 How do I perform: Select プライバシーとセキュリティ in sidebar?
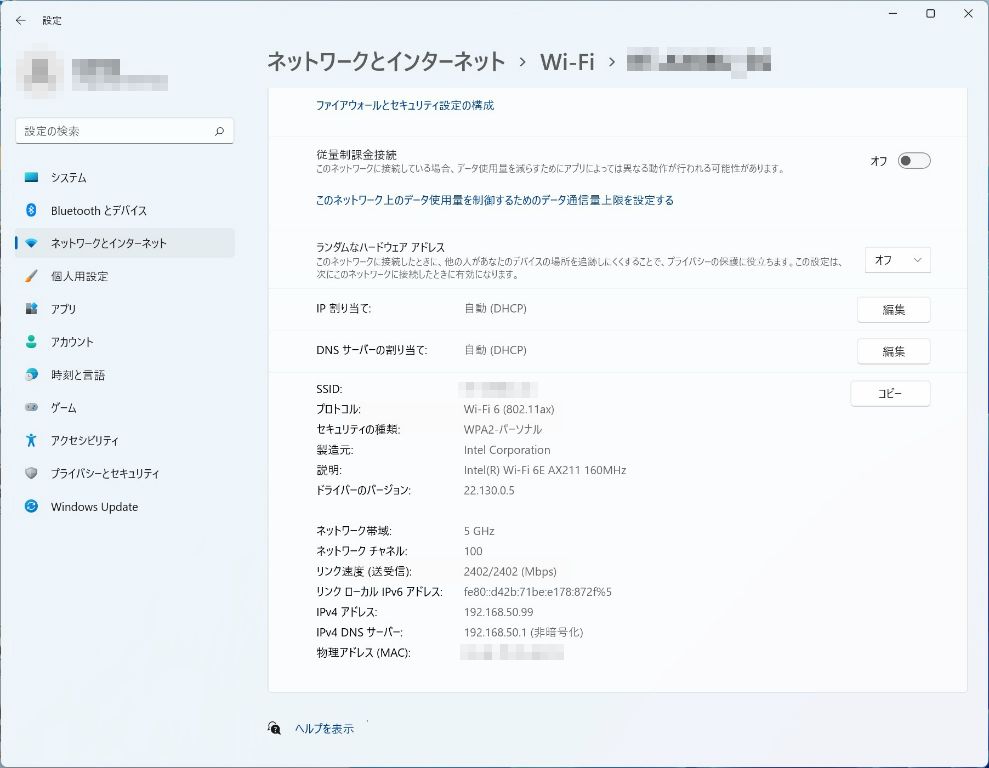pyautogui.click(x=105, y=474)
